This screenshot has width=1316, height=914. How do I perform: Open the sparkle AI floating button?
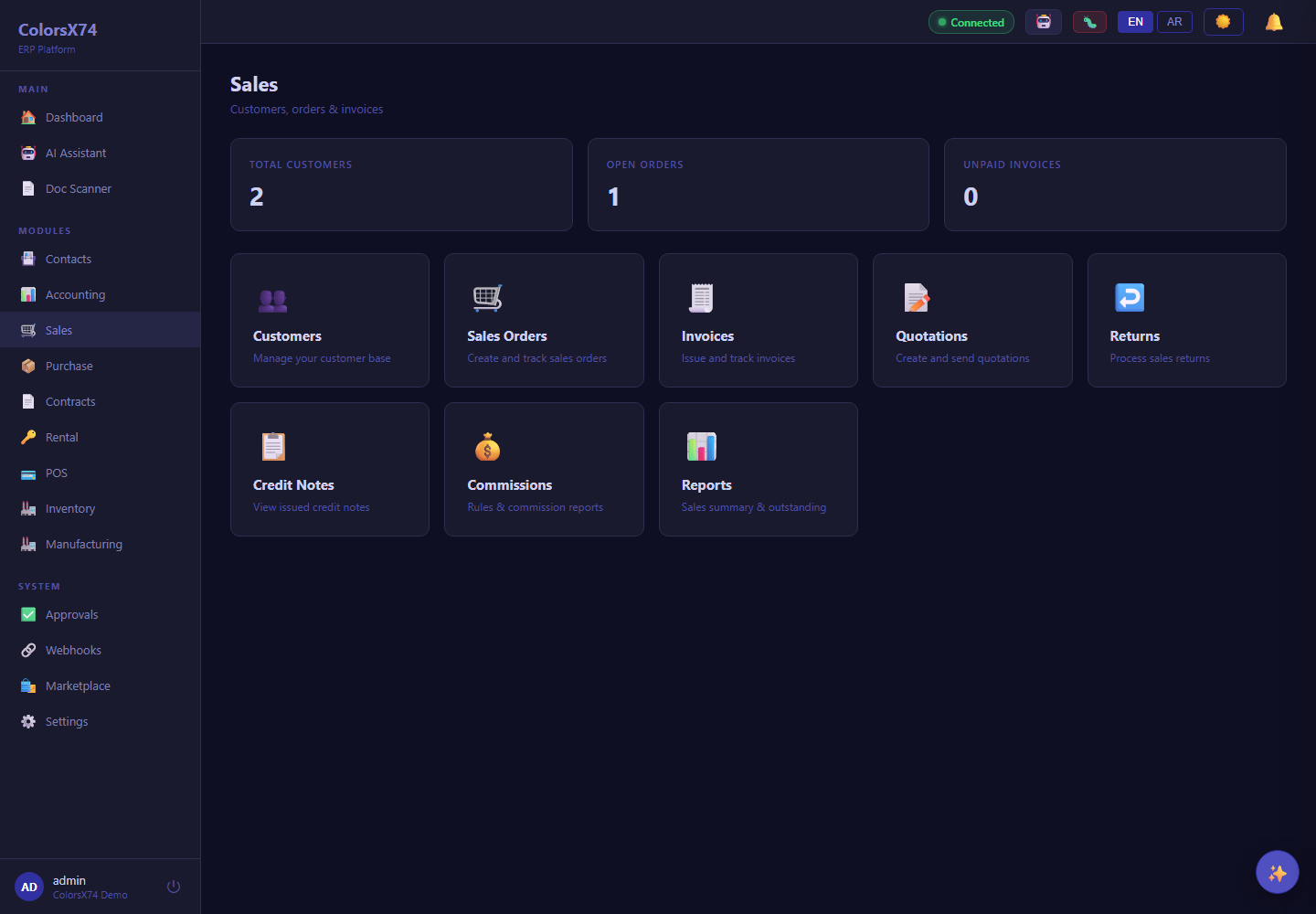click(x=1278, y=873)
